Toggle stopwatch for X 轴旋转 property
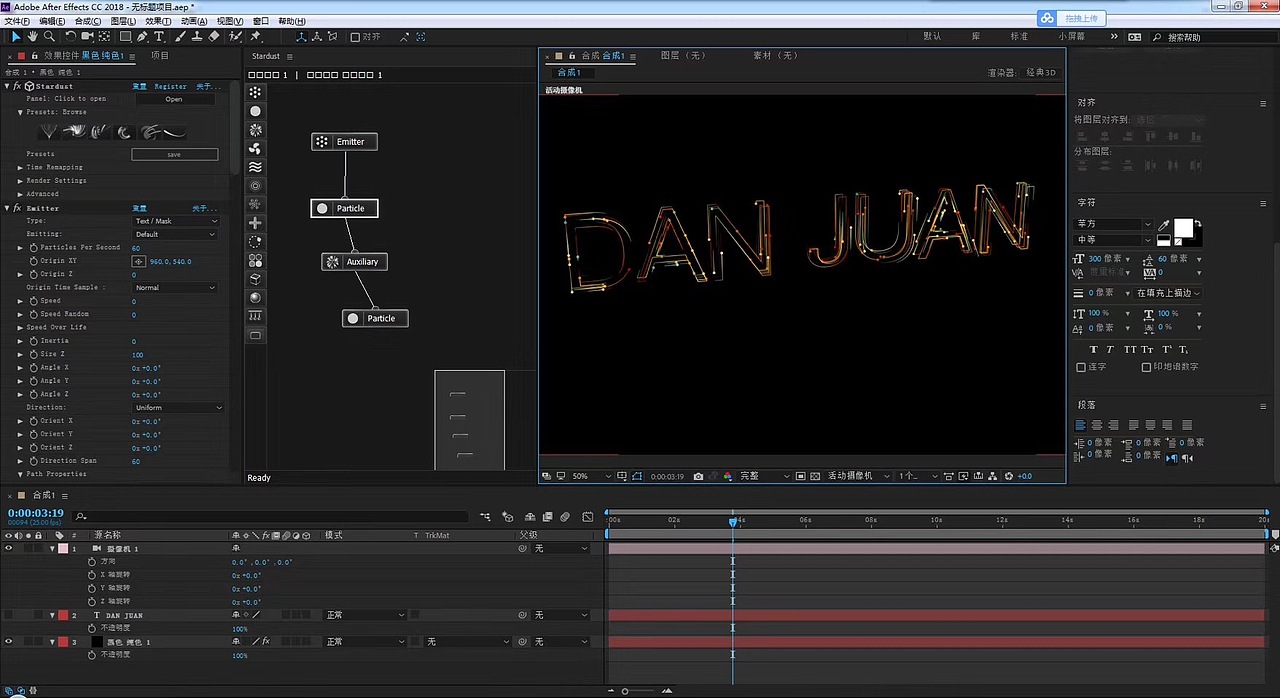Screen dimensions: 1280x698 coord(92,575)
